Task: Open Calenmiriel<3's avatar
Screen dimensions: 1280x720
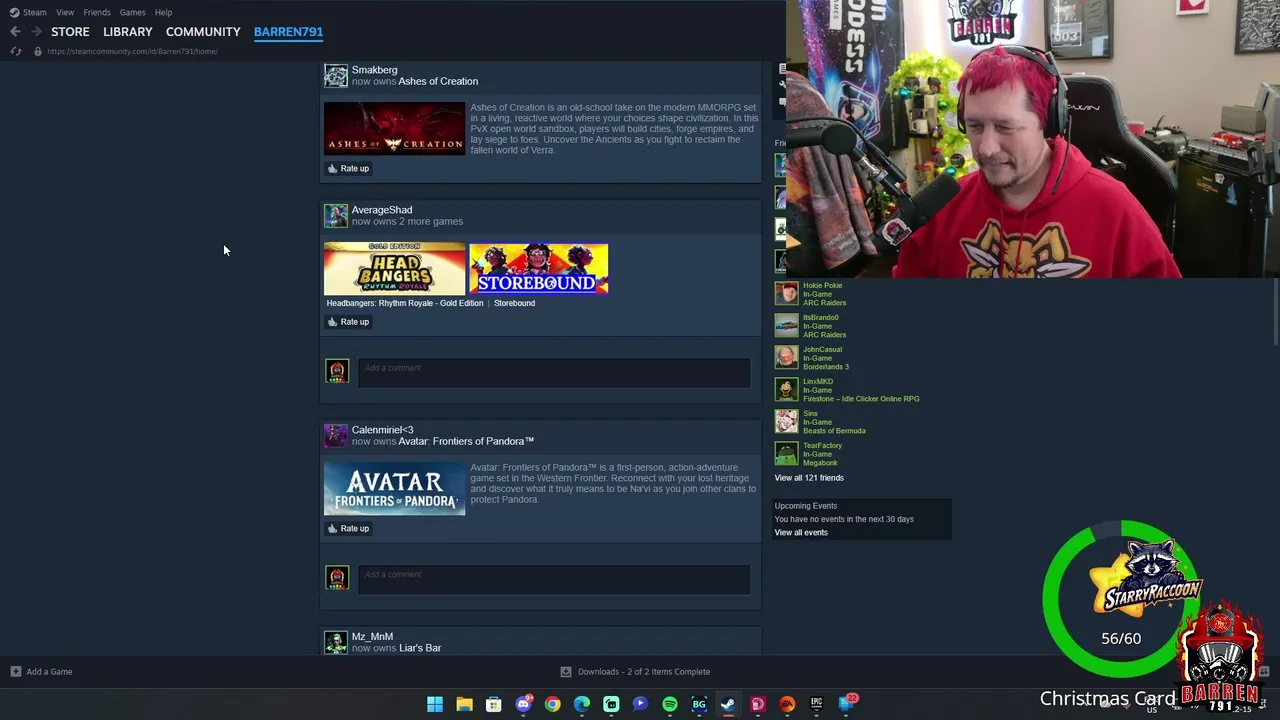Action: point(336,435)
